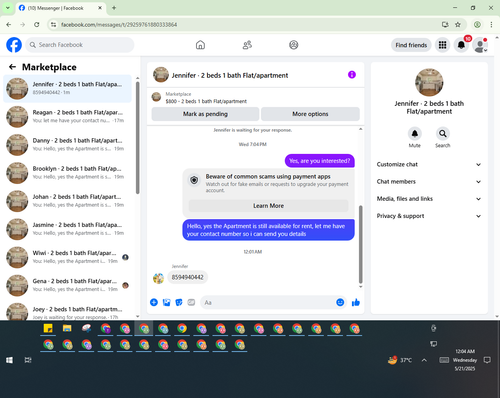View site information icon in address bar

click(54, 24)
